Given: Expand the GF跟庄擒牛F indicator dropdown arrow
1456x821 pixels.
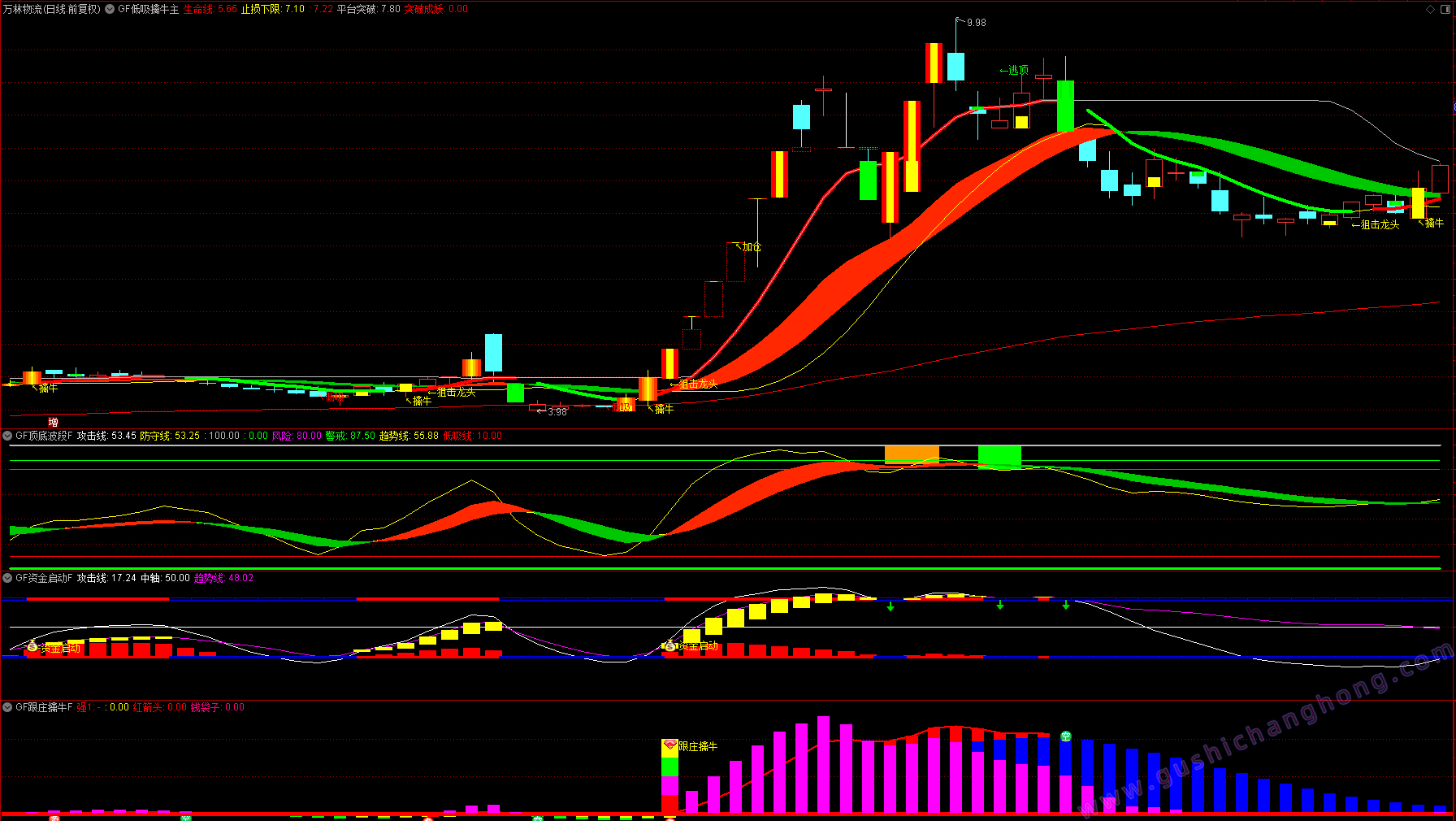Looking at the screenshot, I should coord(7,707).
